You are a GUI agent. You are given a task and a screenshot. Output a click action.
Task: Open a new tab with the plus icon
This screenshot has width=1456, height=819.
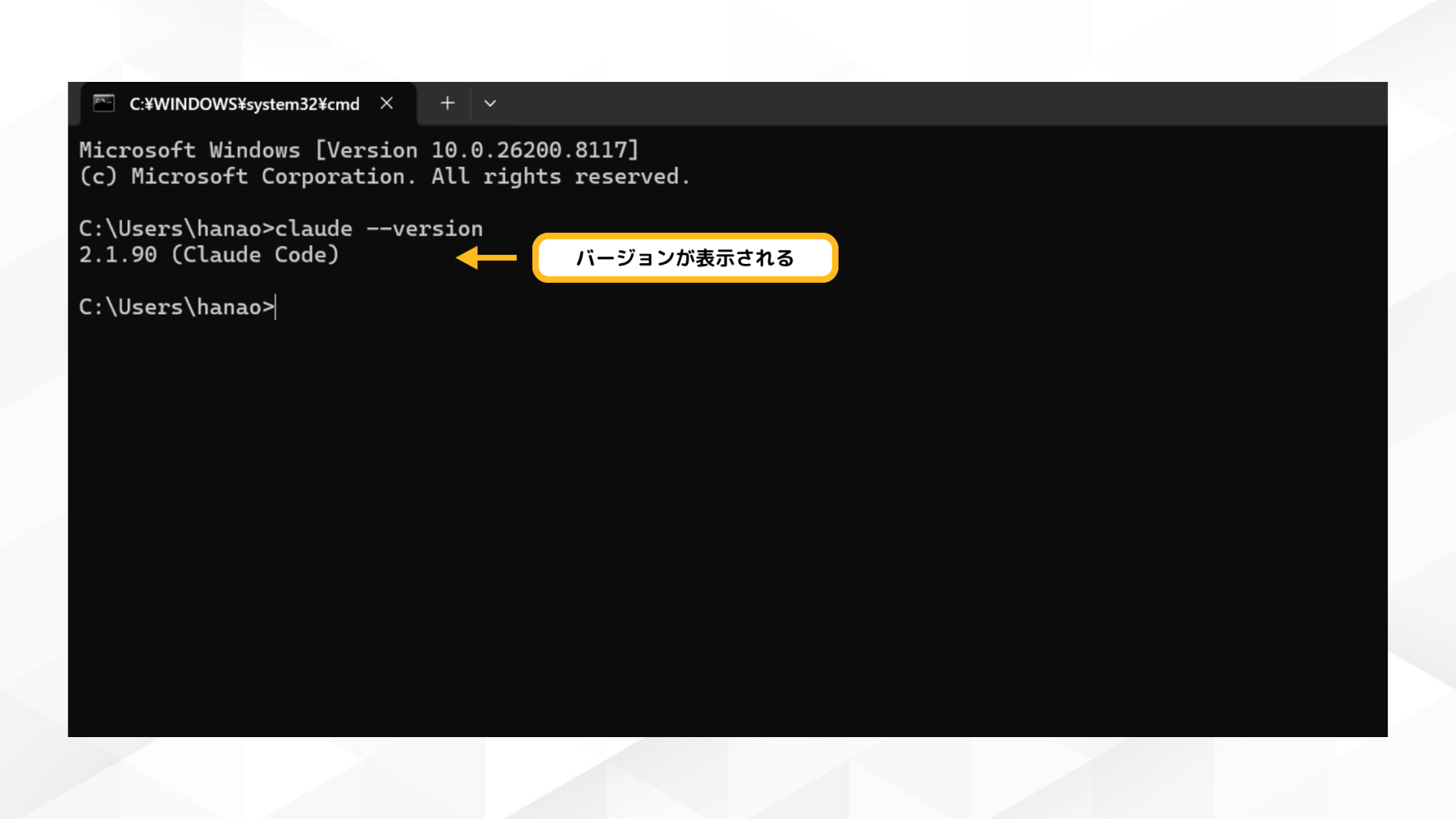click(447, 103)
